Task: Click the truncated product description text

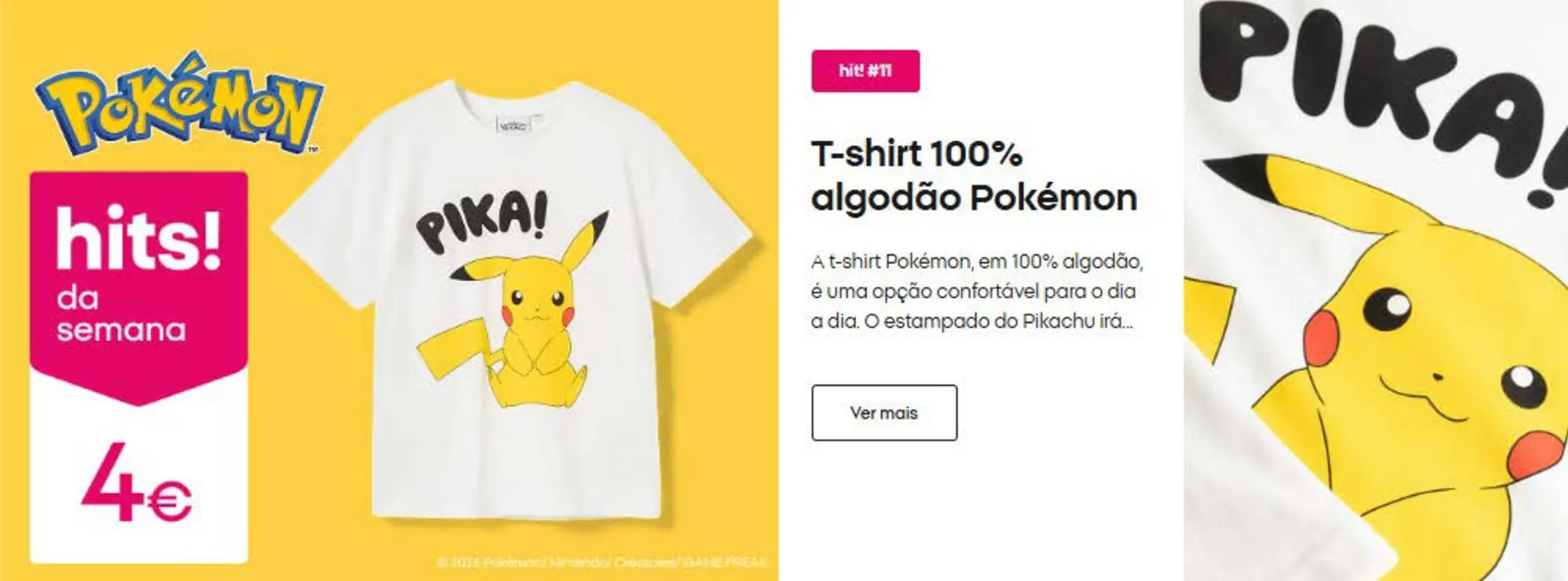Action: click(x=977, y=291)
